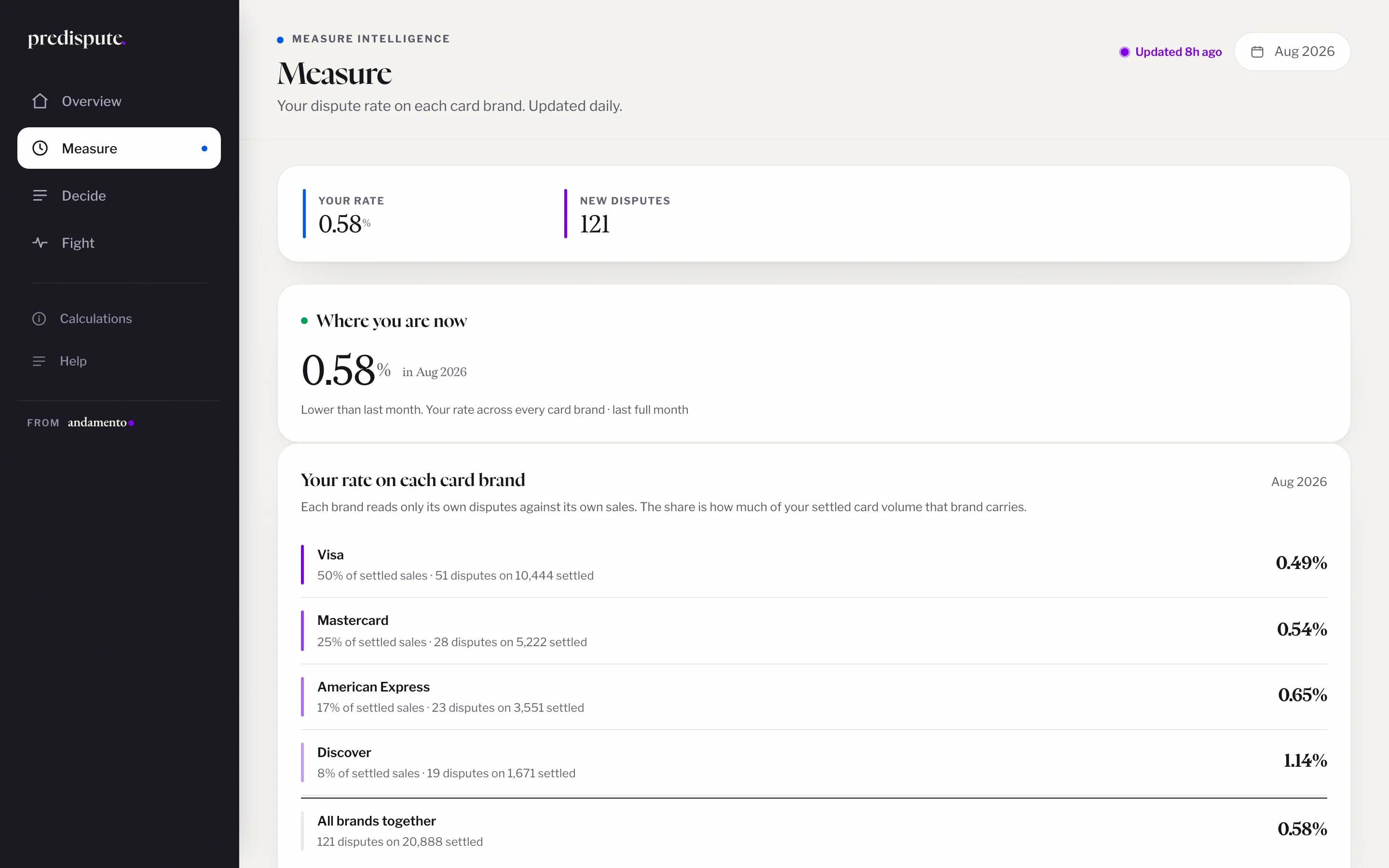Screen dimensions: 1389x868
Task: Click the Aug 2026 label in brand card
Action: click(x=1299, y=482)
